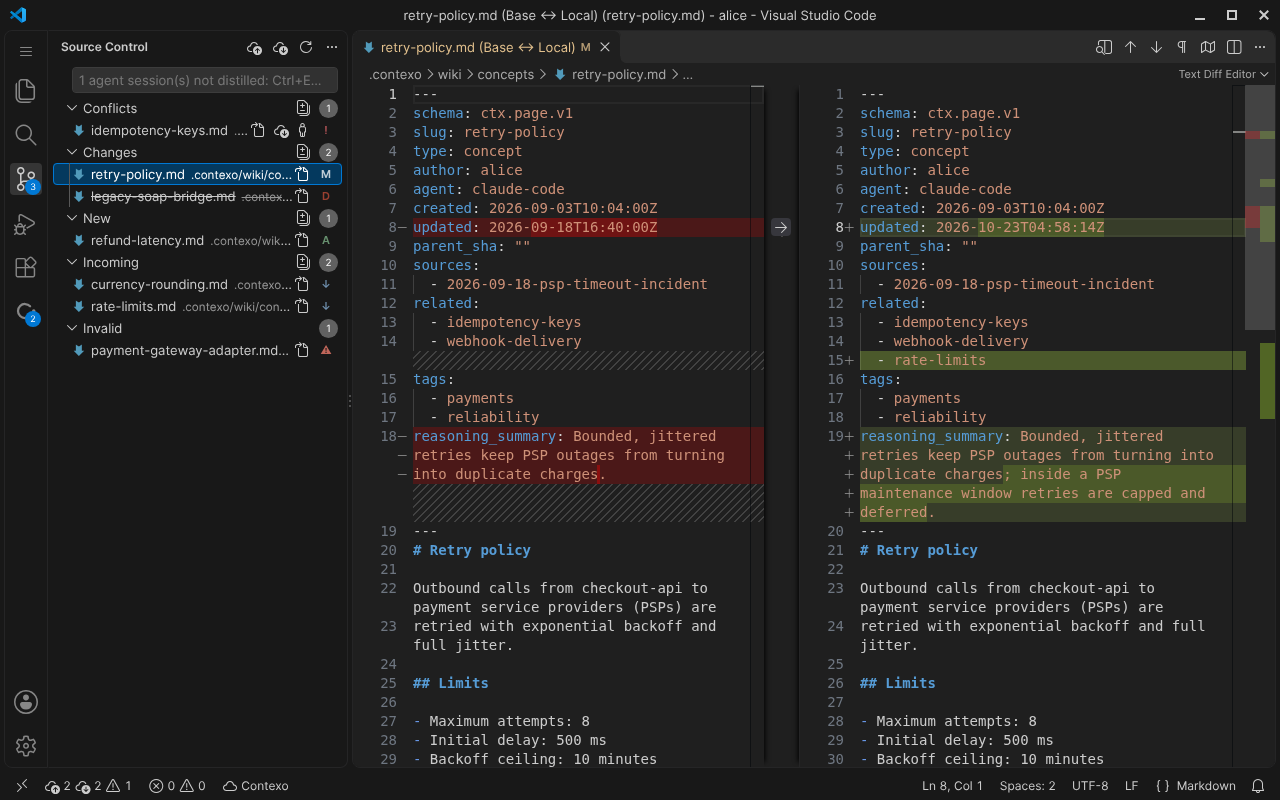
Task: Collapse the Conflicts group
Action: coord(72,109)
